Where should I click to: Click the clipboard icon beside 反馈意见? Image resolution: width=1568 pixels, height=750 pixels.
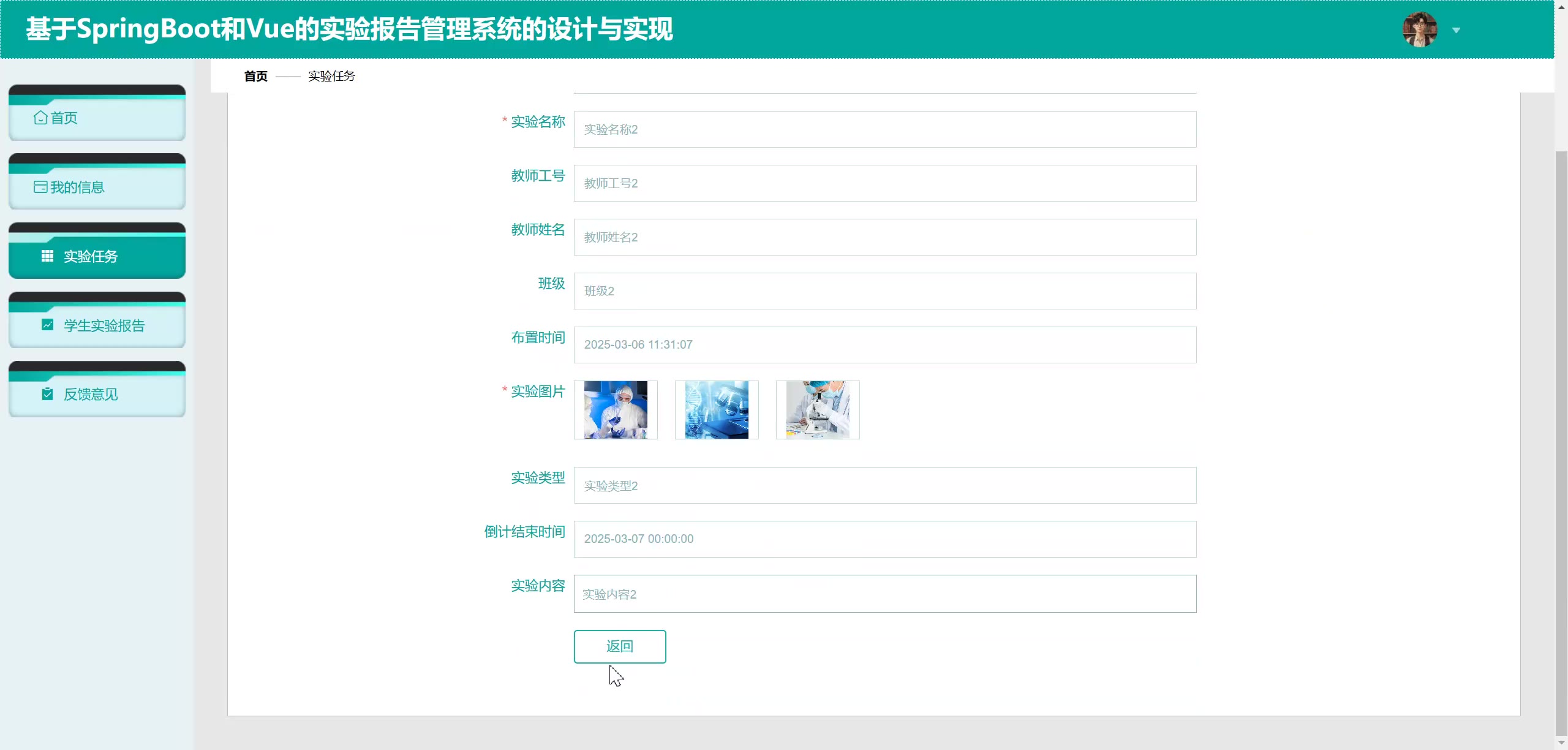tap(47, 394)
